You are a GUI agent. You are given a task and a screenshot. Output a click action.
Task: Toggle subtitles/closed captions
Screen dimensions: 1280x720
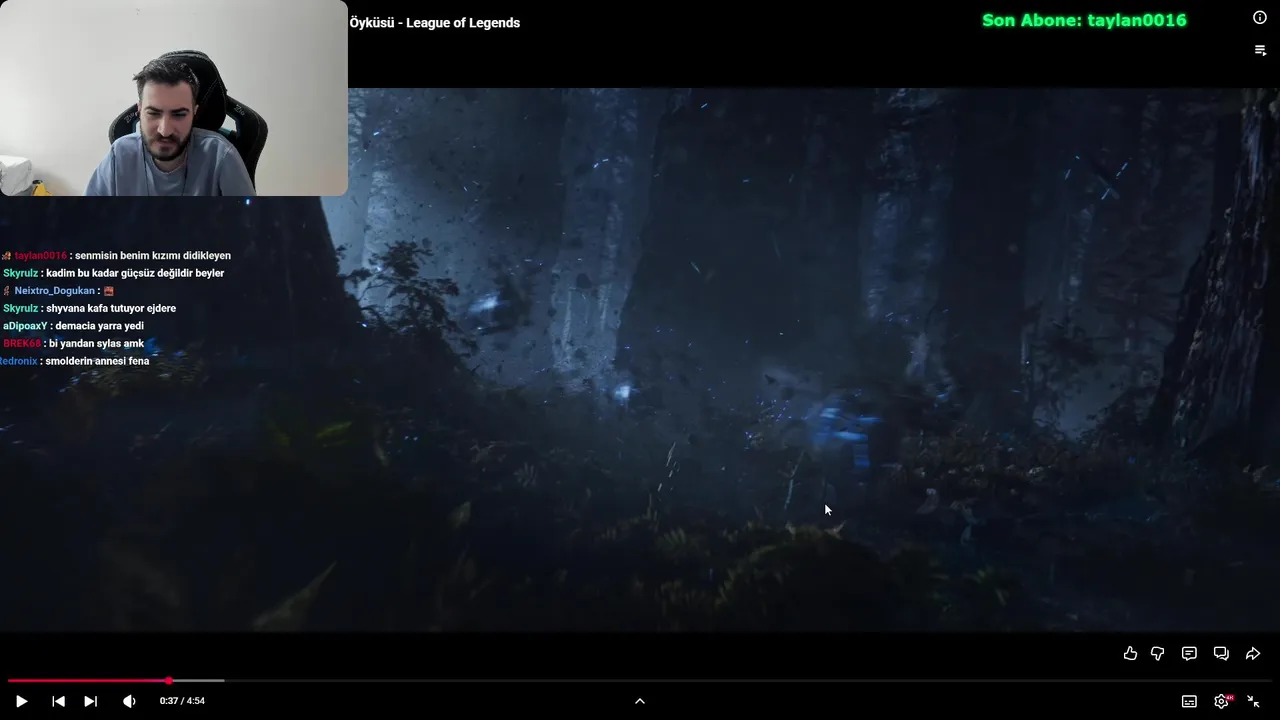coord(1189,701)
